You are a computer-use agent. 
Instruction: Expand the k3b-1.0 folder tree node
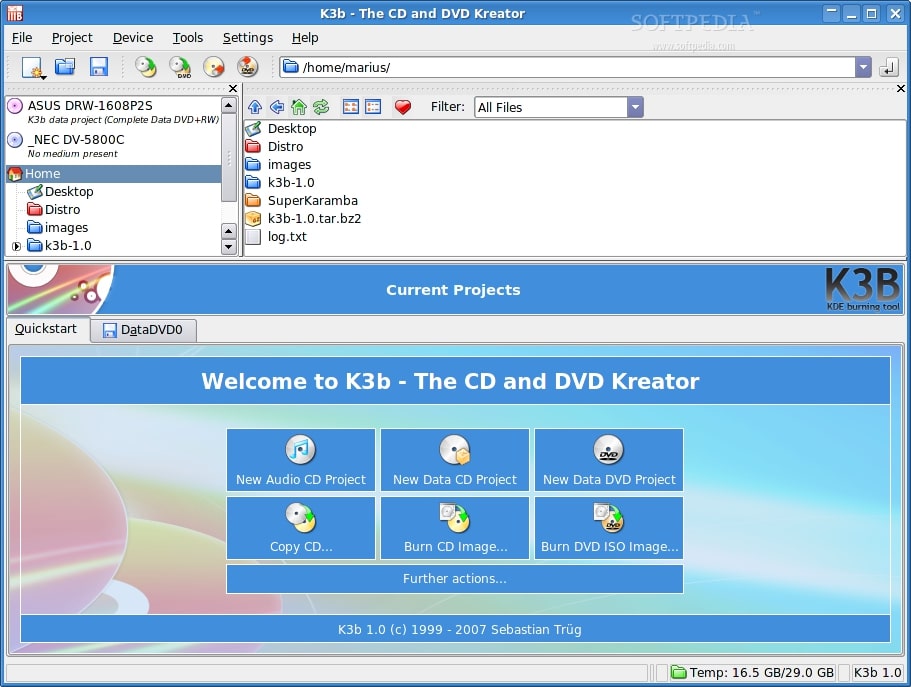pos(16,246)
